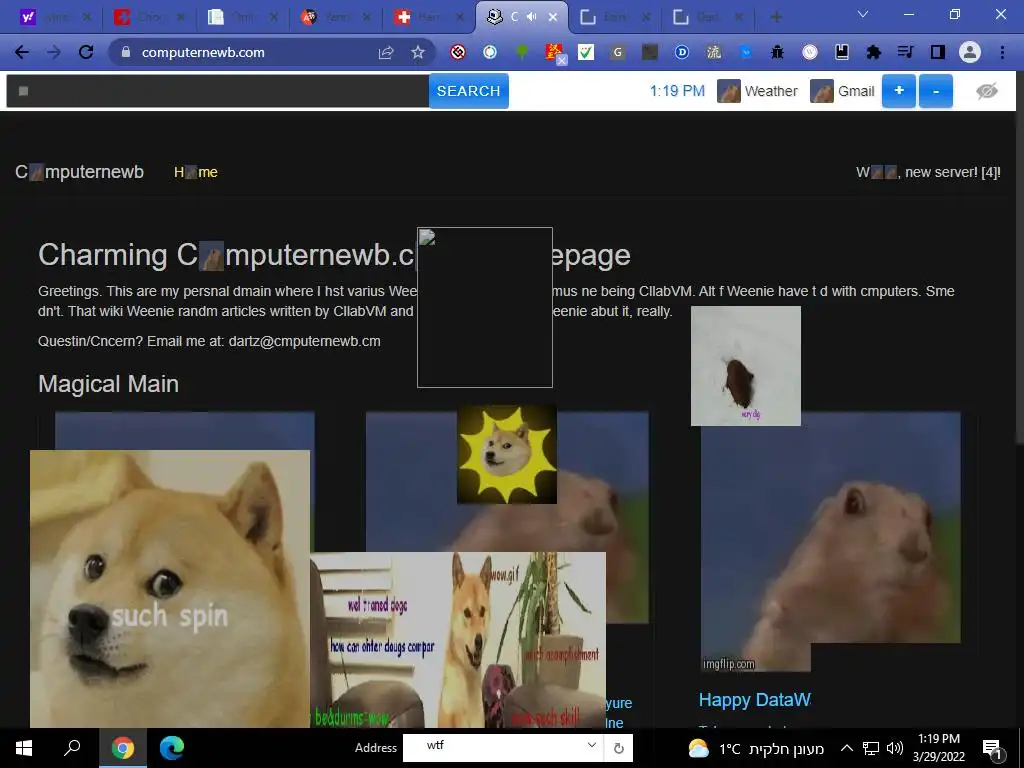Click the blue minus zoom button
This screenshot has width=1024, height=768.
[936, 91]
